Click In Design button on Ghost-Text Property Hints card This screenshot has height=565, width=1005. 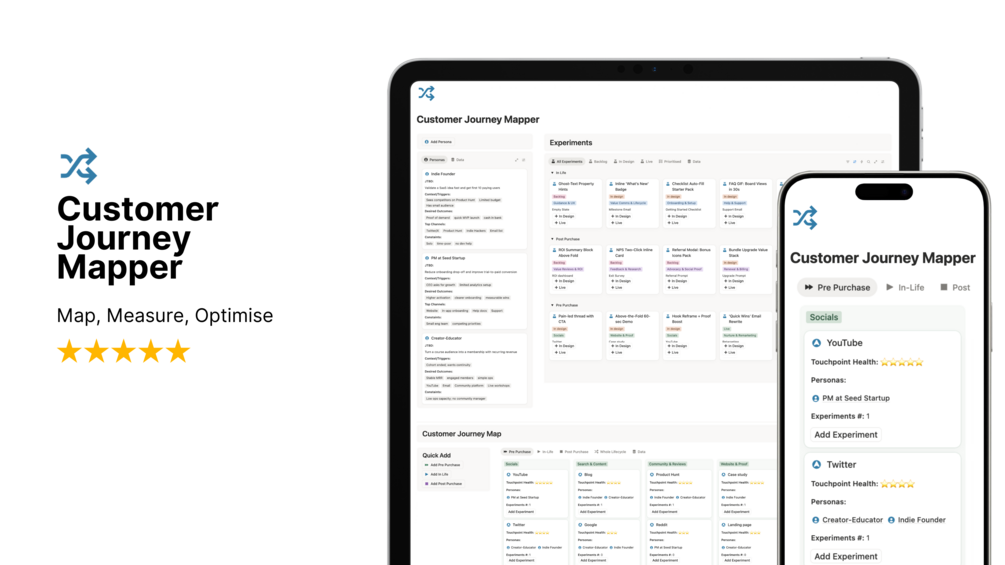(x=565, y=217)
